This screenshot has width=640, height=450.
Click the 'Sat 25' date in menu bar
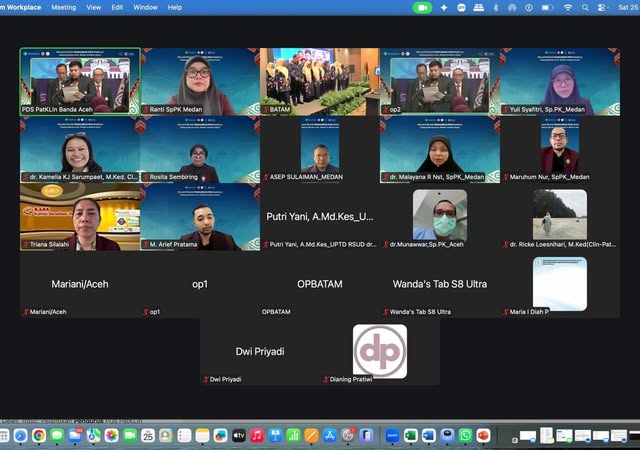click(x=629, y=7)
